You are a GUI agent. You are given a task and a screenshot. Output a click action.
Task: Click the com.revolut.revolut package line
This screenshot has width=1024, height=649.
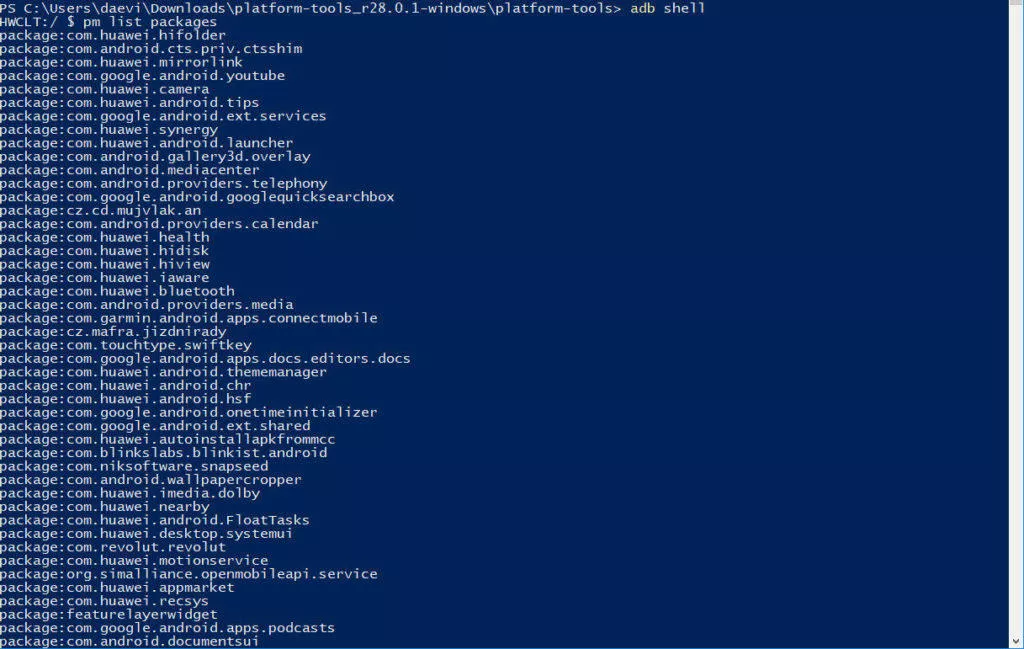[x=113, y=547]
